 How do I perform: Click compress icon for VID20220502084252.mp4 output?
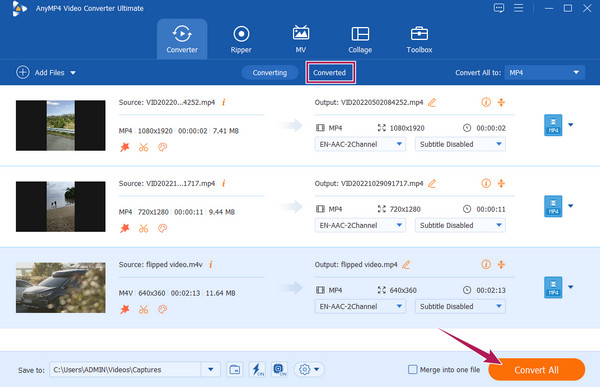click(501, 102)
